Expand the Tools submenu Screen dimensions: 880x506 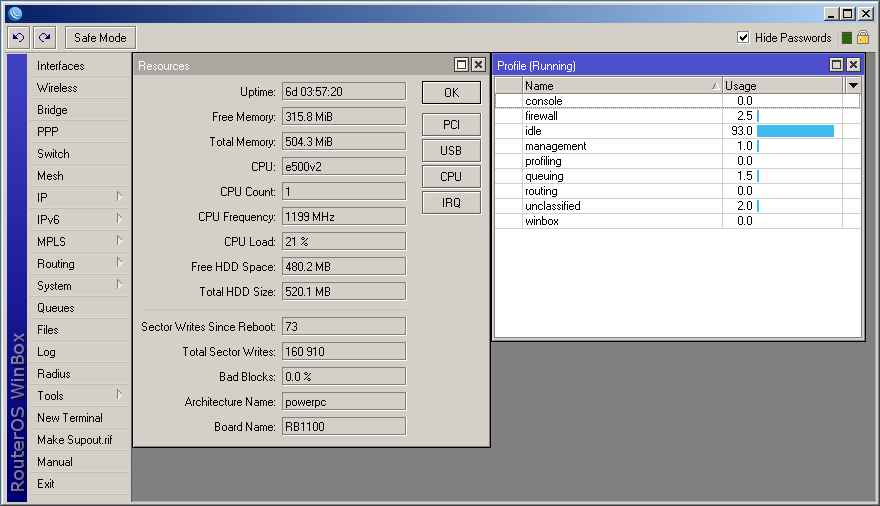pos(119,395)
